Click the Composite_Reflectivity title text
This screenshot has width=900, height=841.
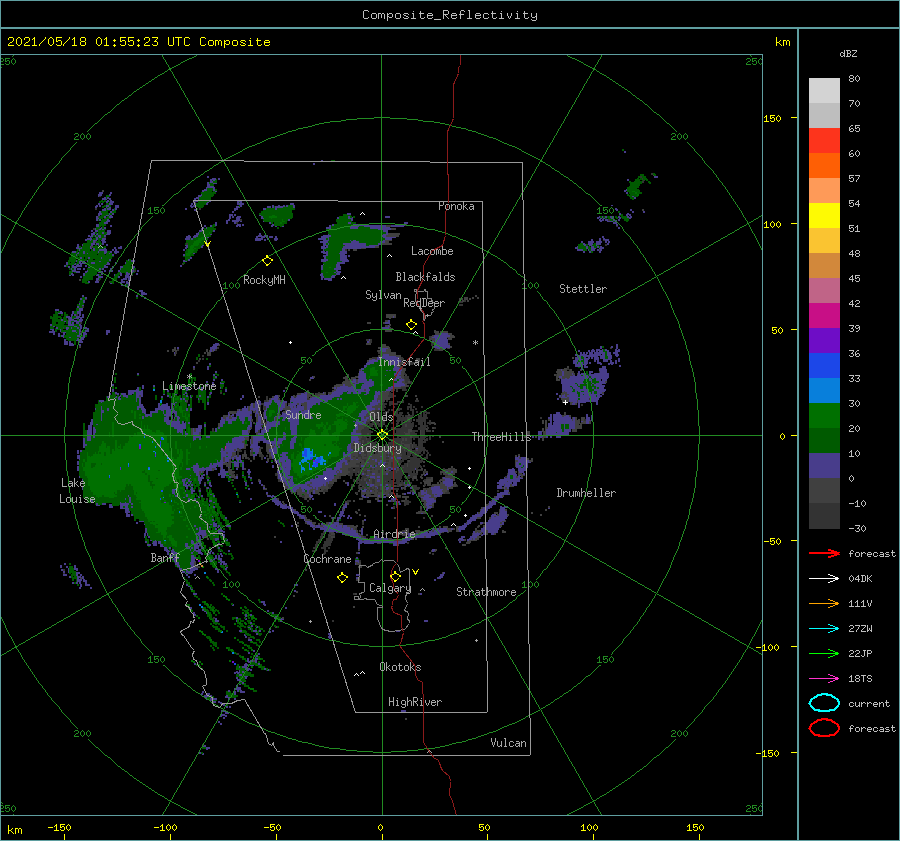click(450, 15)
